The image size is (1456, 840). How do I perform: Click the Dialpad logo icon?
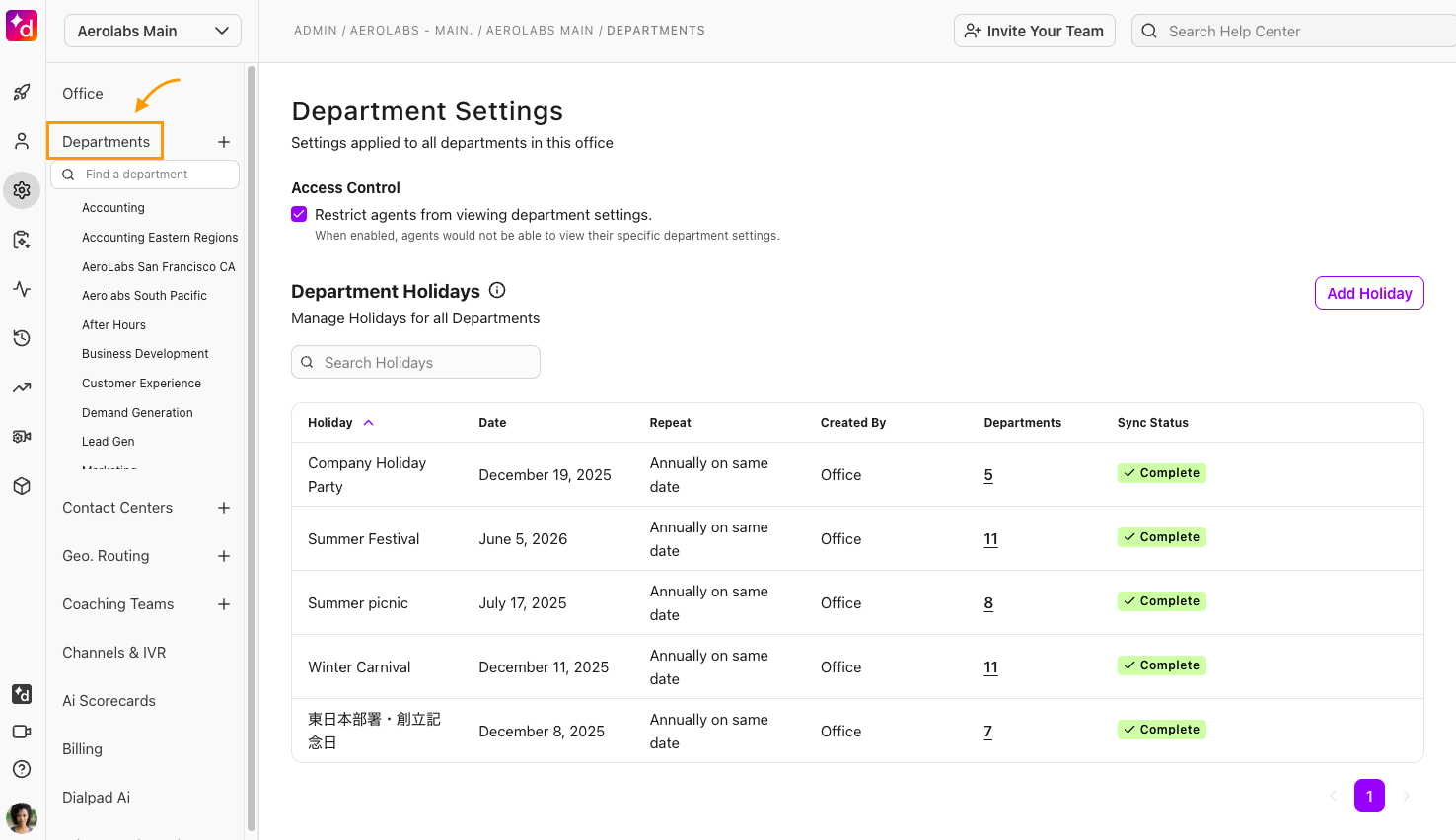tap(22, 26)
